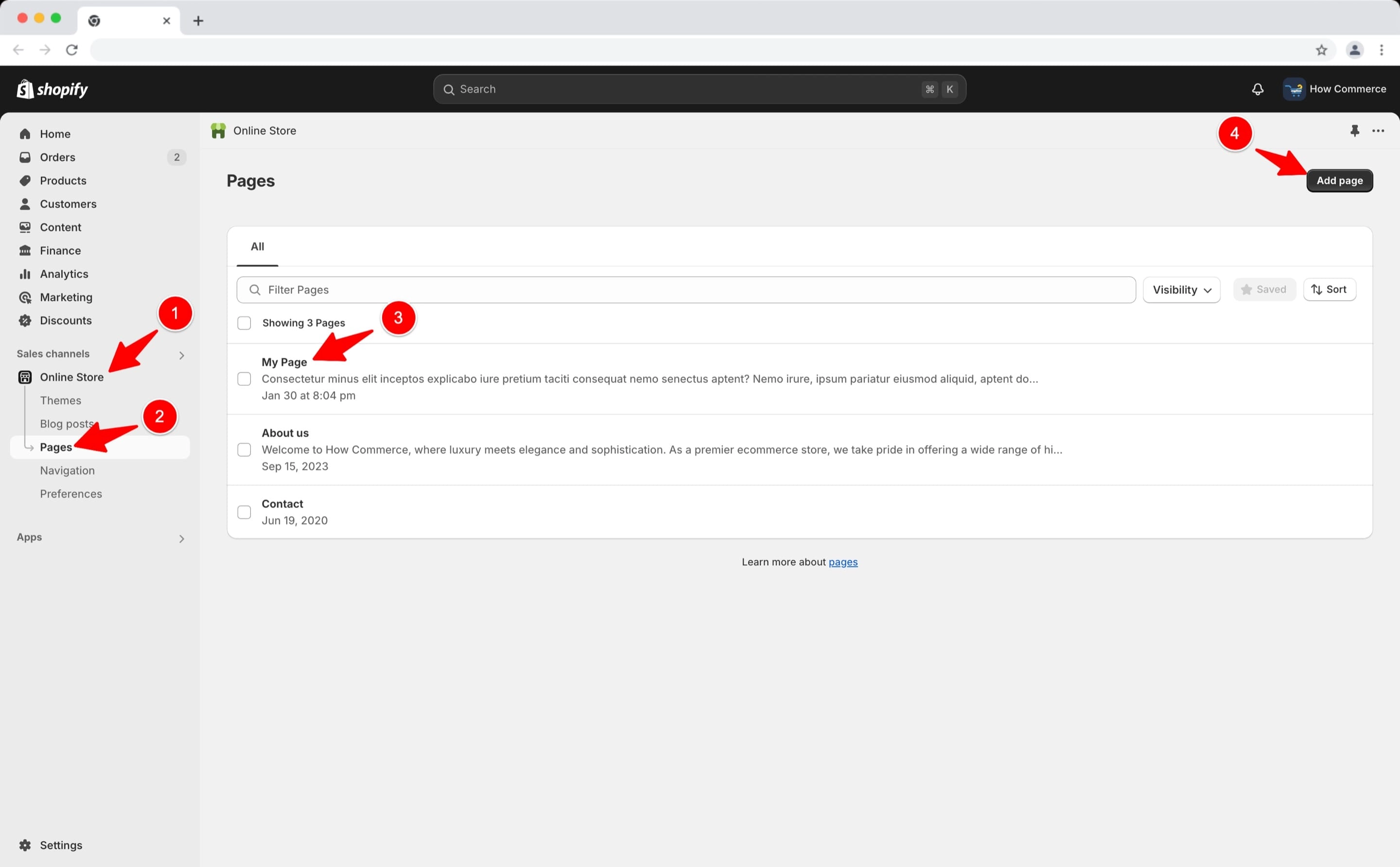
Task: Open Navigation in the sidebar
Action: pyautogui.click(x=68, y=470)
